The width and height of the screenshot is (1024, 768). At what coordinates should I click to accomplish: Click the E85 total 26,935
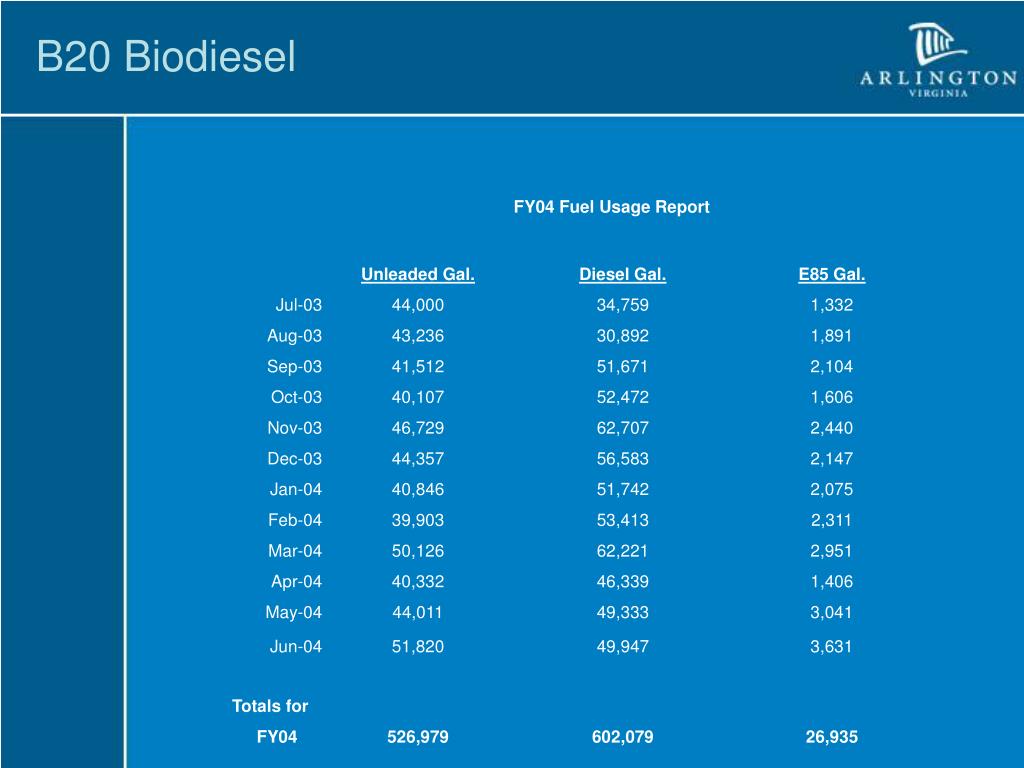[831, 737]
